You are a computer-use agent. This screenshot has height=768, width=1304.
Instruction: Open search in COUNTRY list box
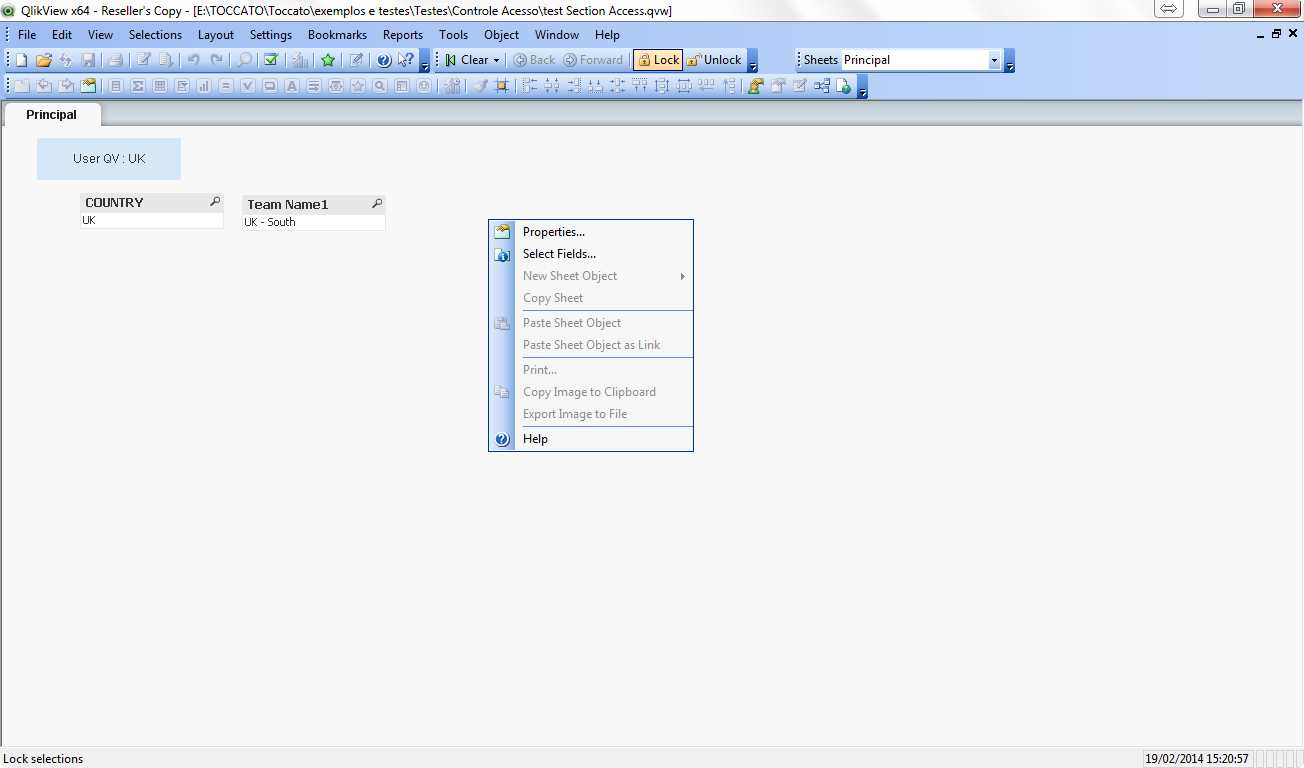pyautogui.click(x=215, y=202)
